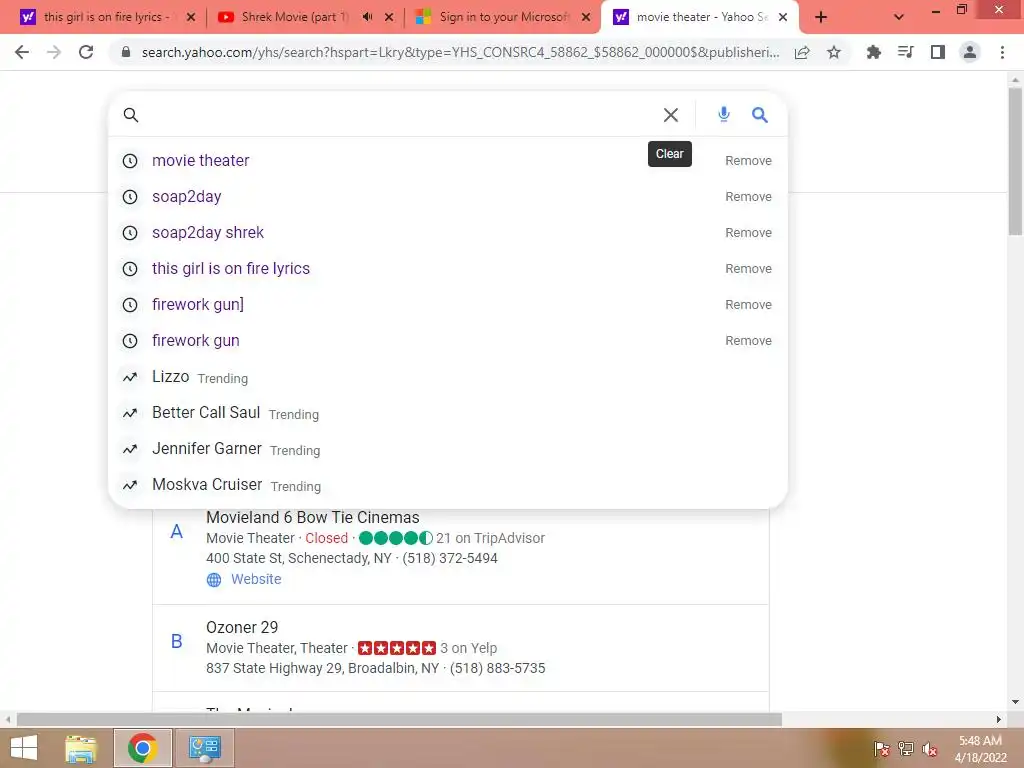The image size is (1024, 768).
Task: Choose 'soap2day shrek' history suggestion
Action: pos(208,232)
